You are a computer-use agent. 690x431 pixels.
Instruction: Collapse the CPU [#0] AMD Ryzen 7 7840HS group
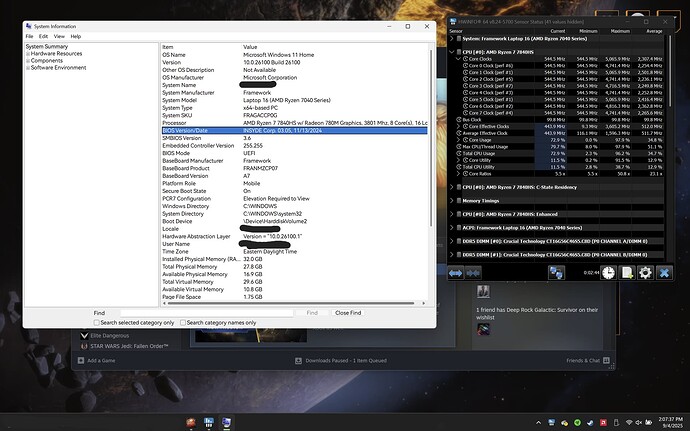pyautogui.click(x=451, y=52)
